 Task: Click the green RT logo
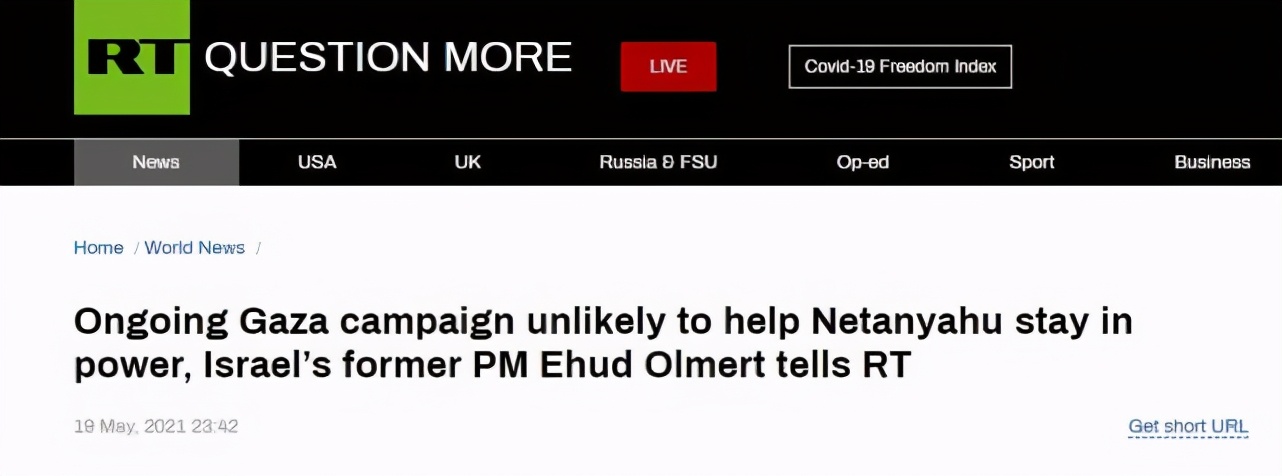click(x=132, y=57)
